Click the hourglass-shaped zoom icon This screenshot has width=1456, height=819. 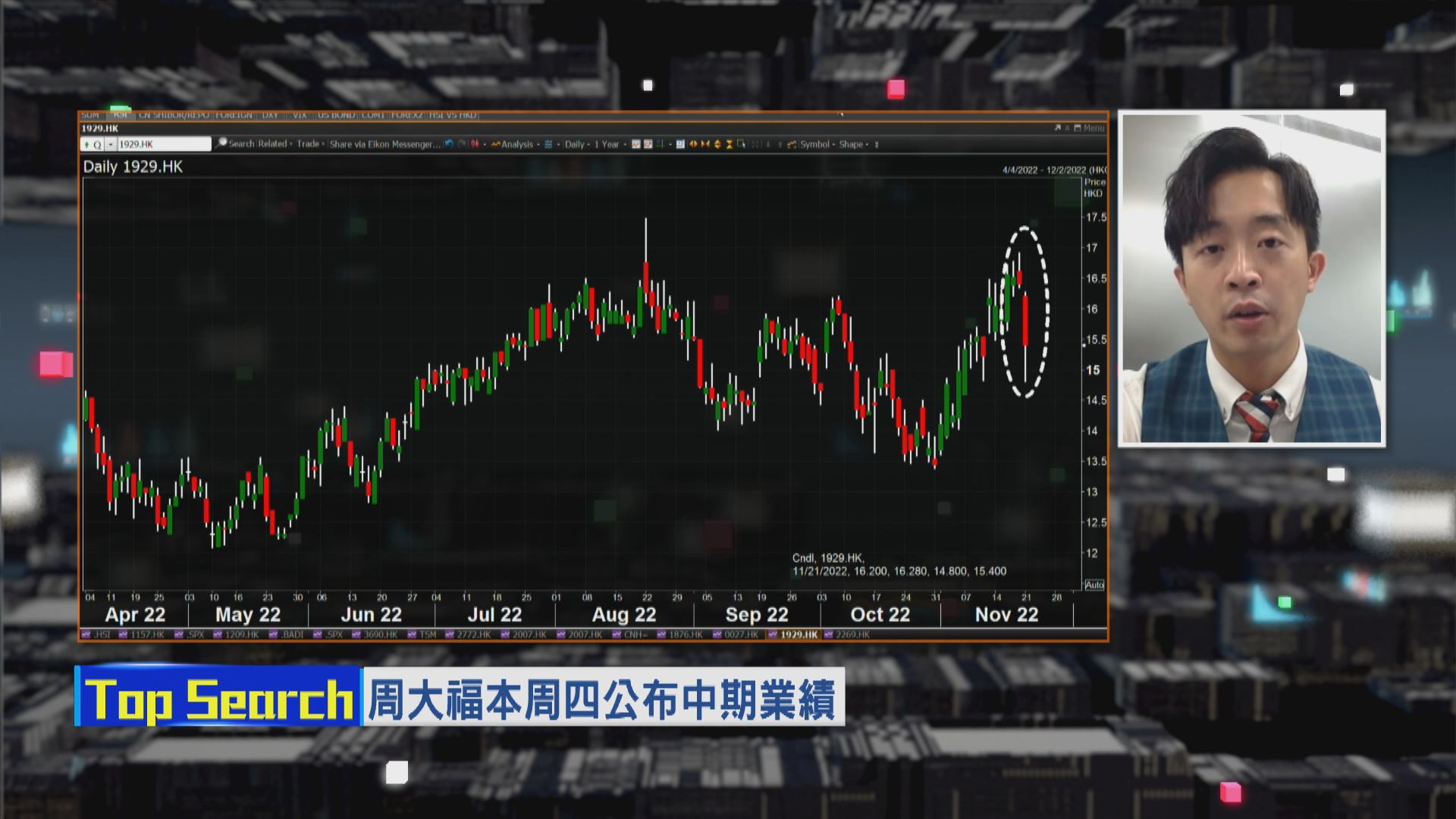click(x=729, y=144)
